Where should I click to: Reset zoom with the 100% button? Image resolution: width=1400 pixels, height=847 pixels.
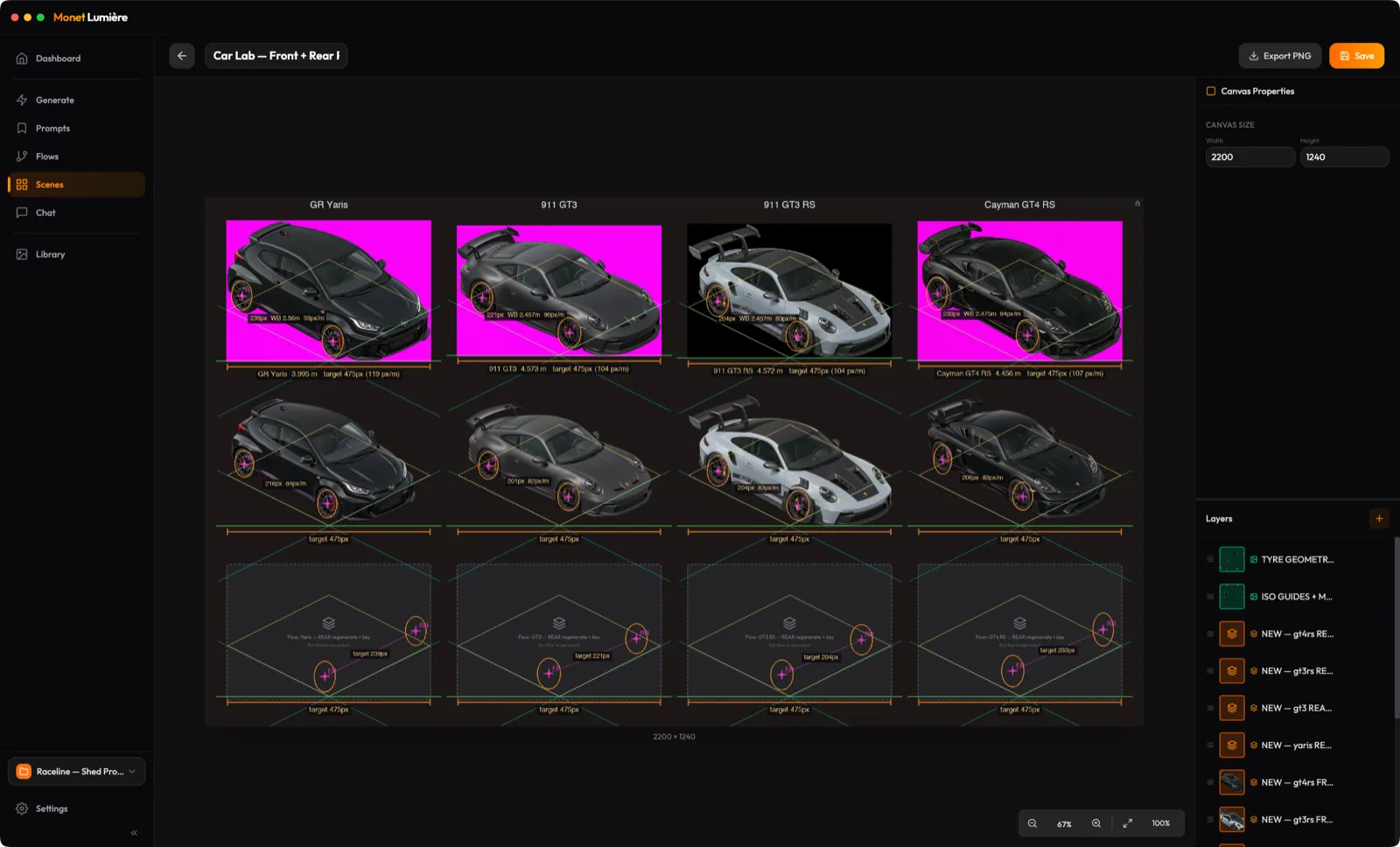[x=1161, y=823]
